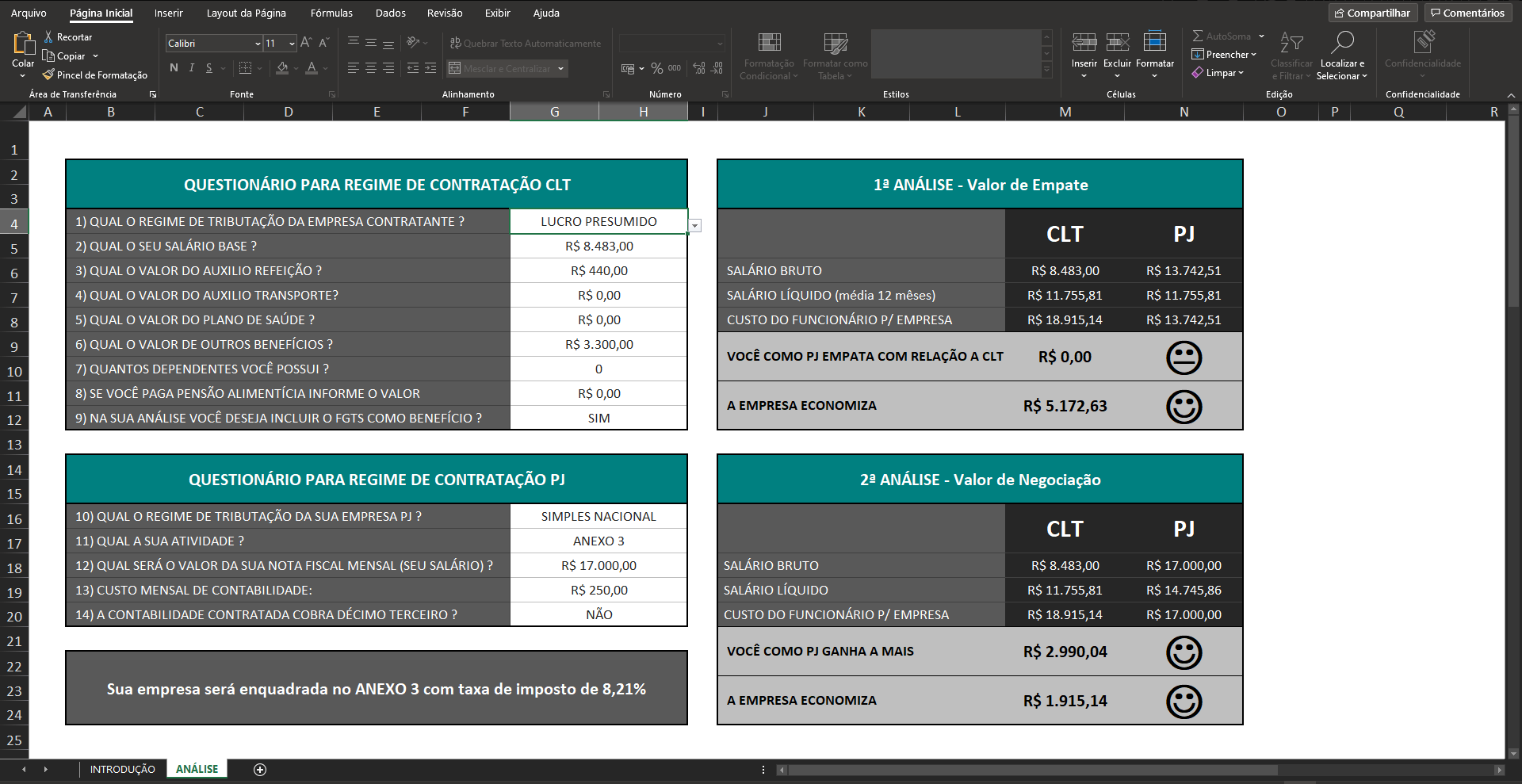Image resolution: width=1522 pixels, height=784 pixels.
Task: Open the Fórmulas ribbon tab
Action: (331, 13)
